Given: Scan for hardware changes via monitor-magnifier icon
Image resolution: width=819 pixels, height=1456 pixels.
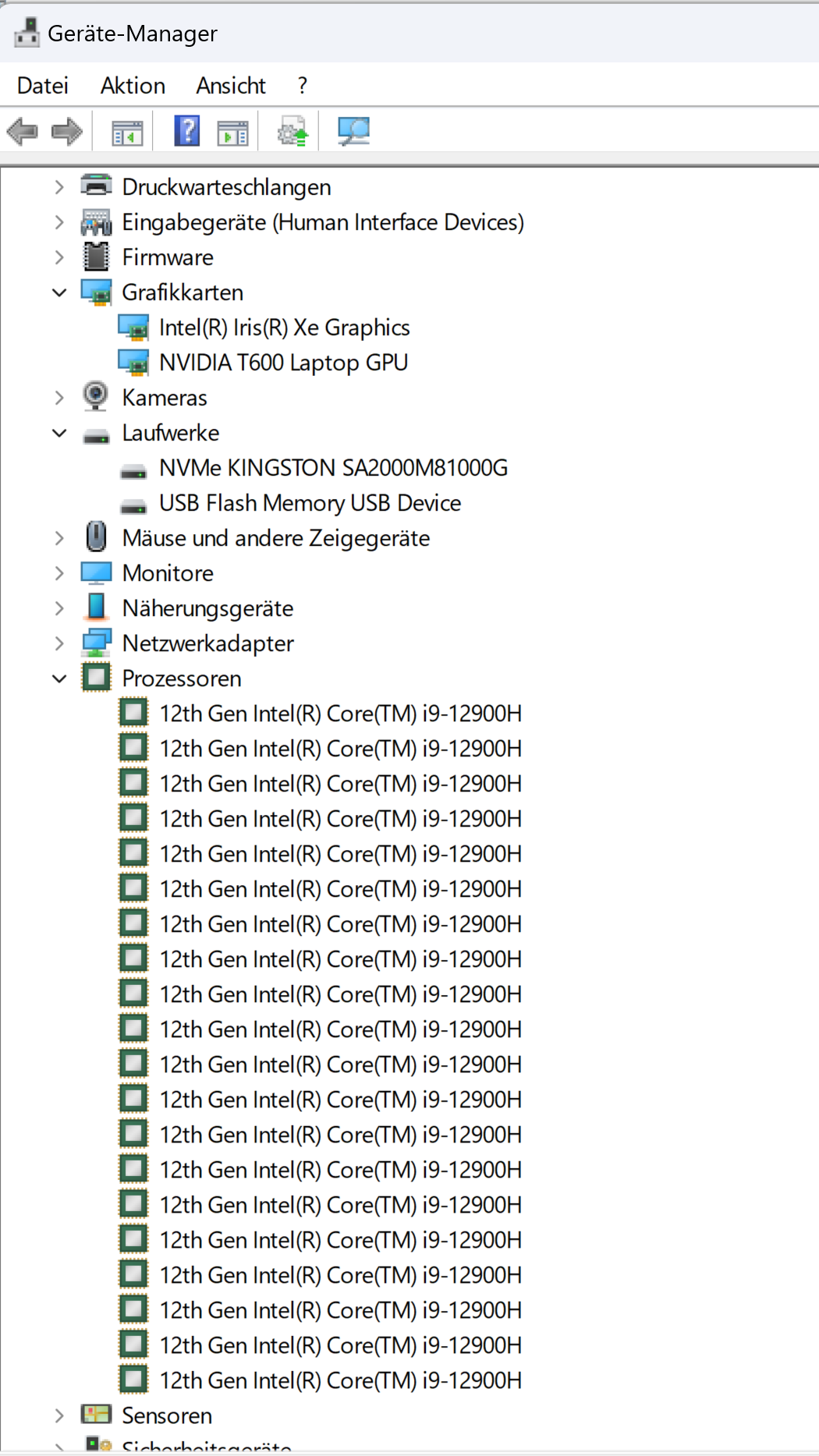Looking at the screenshot, I should click(x=353, y=131).
